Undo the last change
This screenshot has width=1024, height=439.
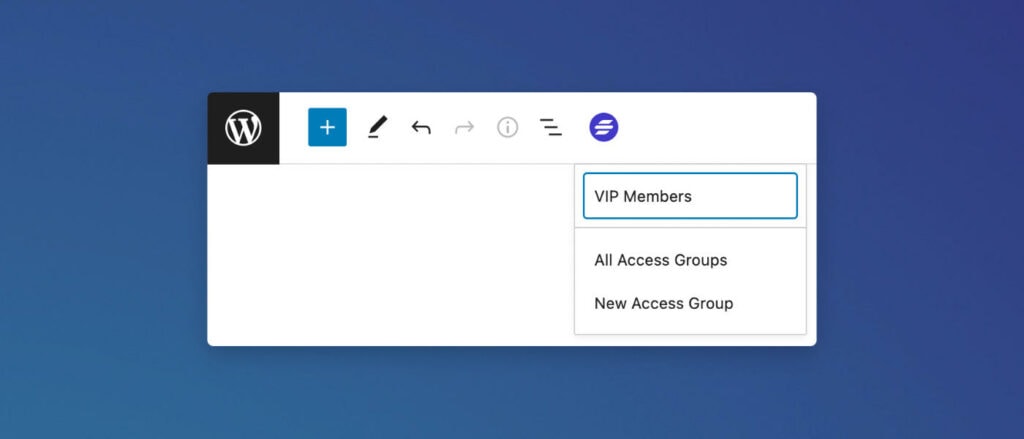click(421, 127)
